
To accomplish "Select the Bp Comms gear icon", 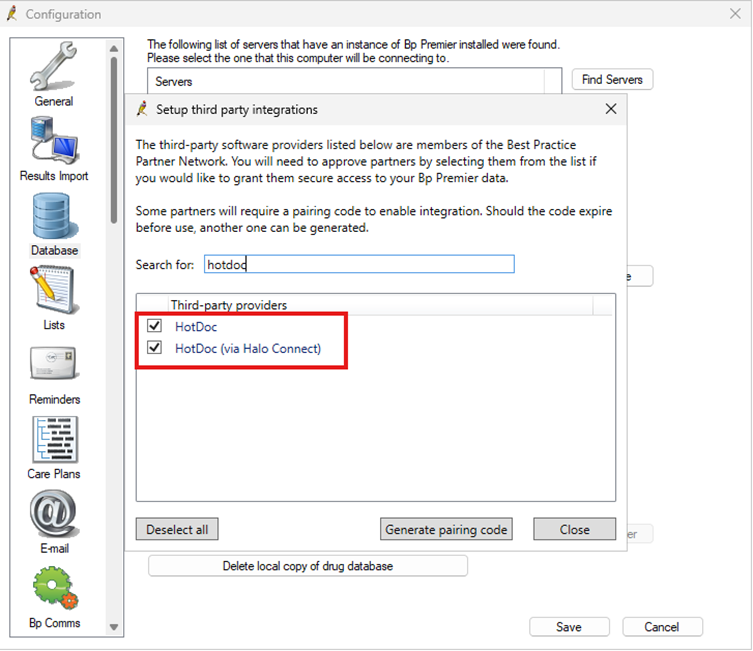I will (x=54, y=590).
